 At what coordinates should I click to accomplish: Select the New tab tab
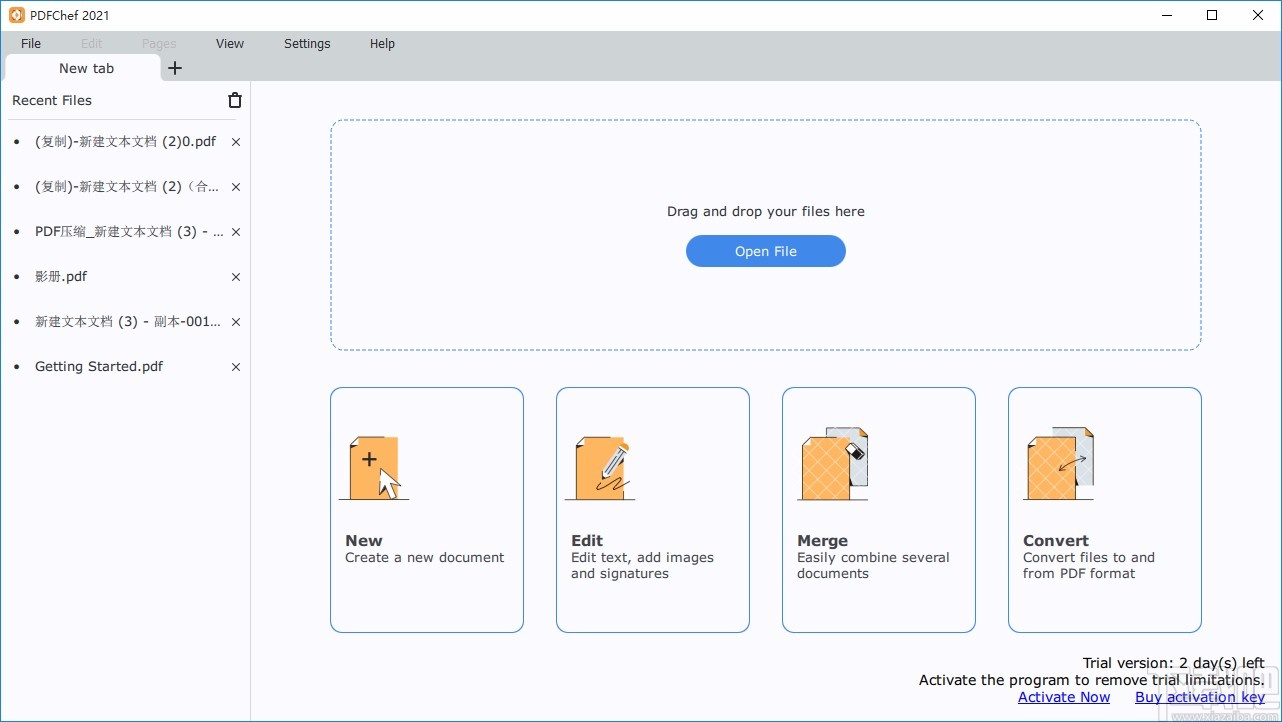click(86, 68)
